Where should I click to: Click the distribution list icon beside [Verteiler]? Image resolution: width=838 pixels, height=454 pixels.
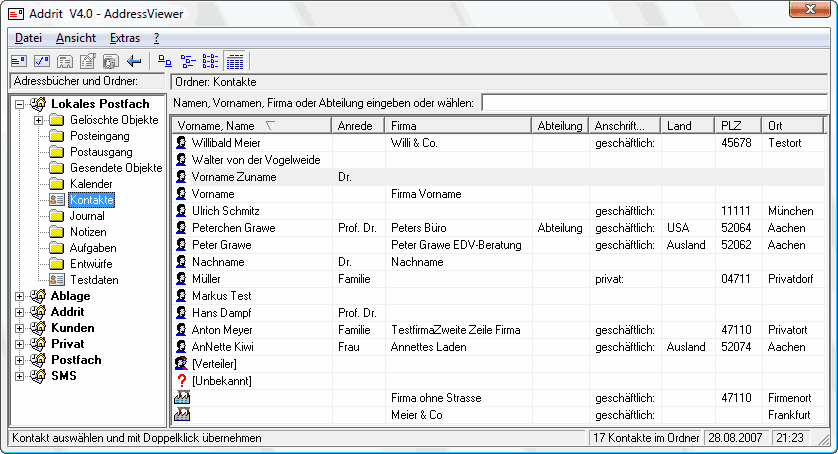182,364
